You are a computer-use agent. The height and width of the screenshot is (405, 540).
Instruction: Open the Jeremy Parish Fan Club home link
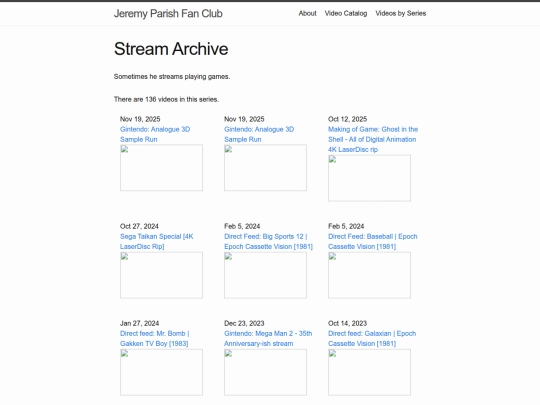(x=168, y=13)
